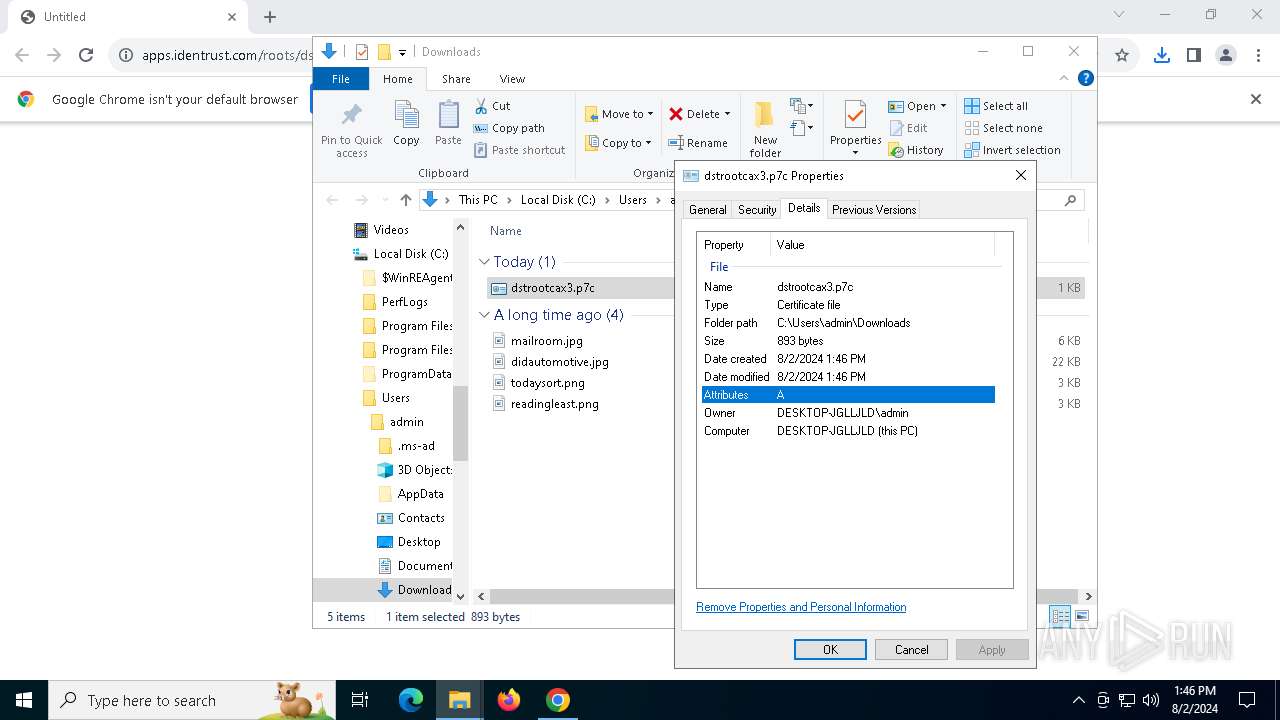Open the File ribbon tab
The width and height of the screenshot is (1280, 720).
[x=341, y=79]
